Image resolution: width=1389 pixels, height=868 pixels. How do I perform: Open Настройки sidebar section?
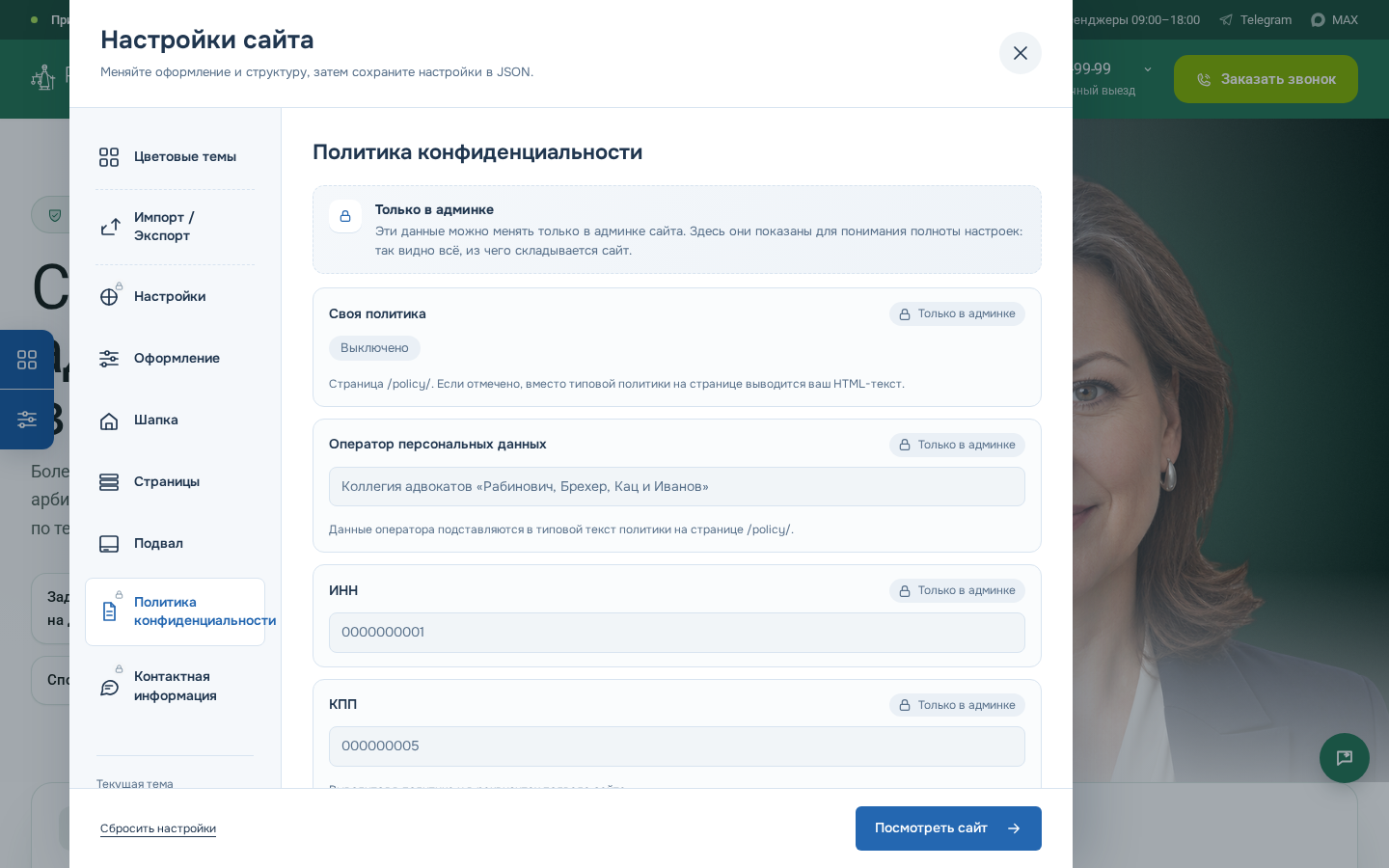click(x=175, y=297)
